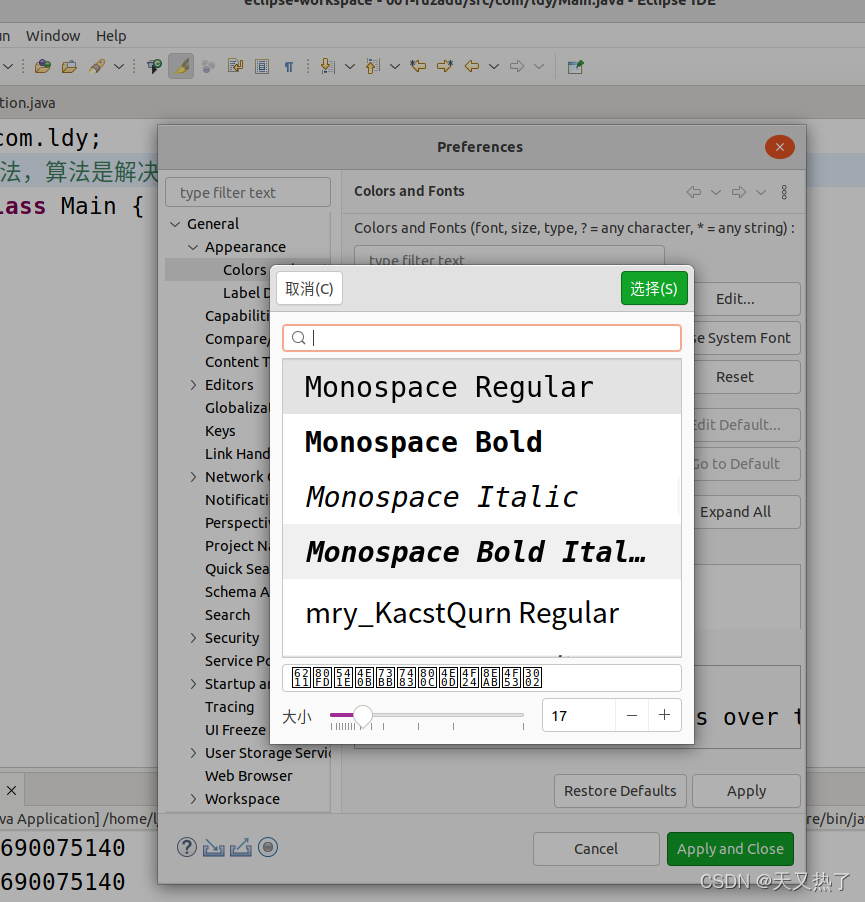Screen dimensions: 865x902
Task: Click the green 选择(S) select button
Action: (654, 288)
